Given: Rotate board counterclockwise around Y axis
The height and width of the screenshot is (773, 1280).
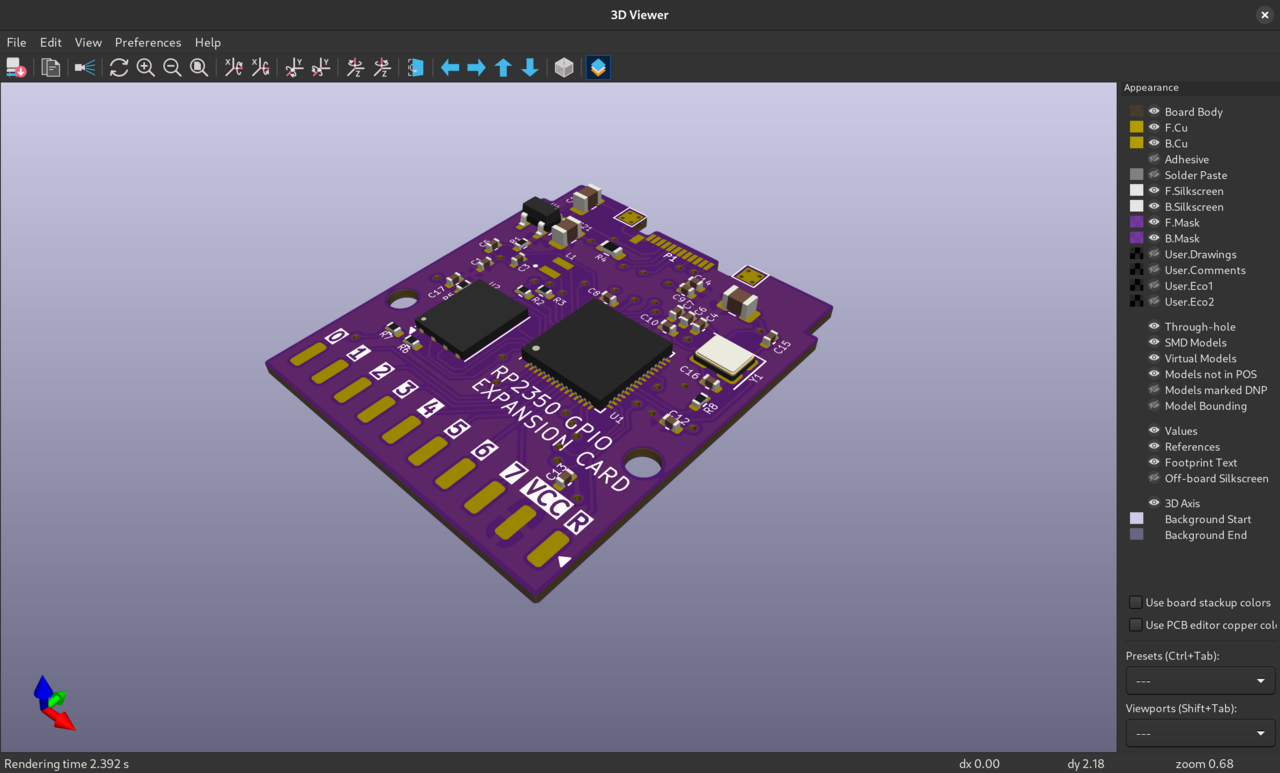Looking at the screenshot, I should (x=321, y=67).
